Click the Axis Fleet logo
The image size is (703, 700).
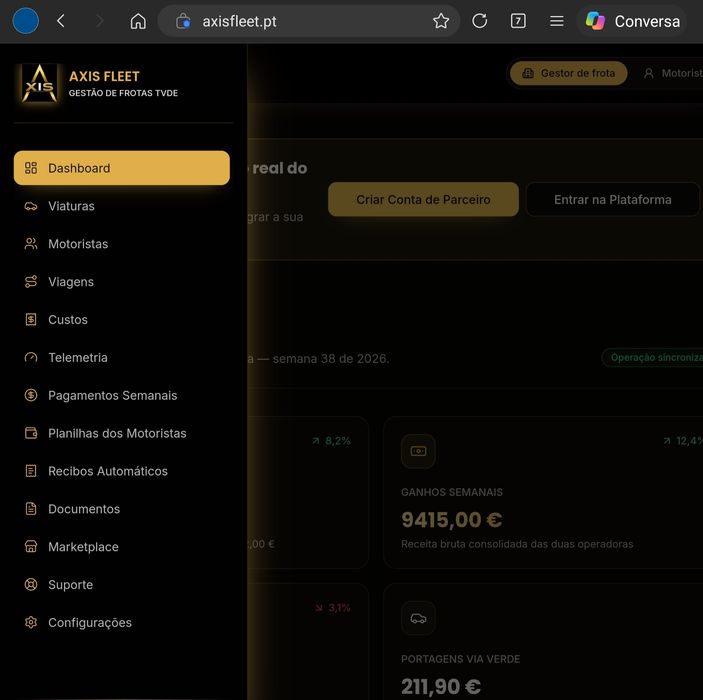(x=39, y=83)
